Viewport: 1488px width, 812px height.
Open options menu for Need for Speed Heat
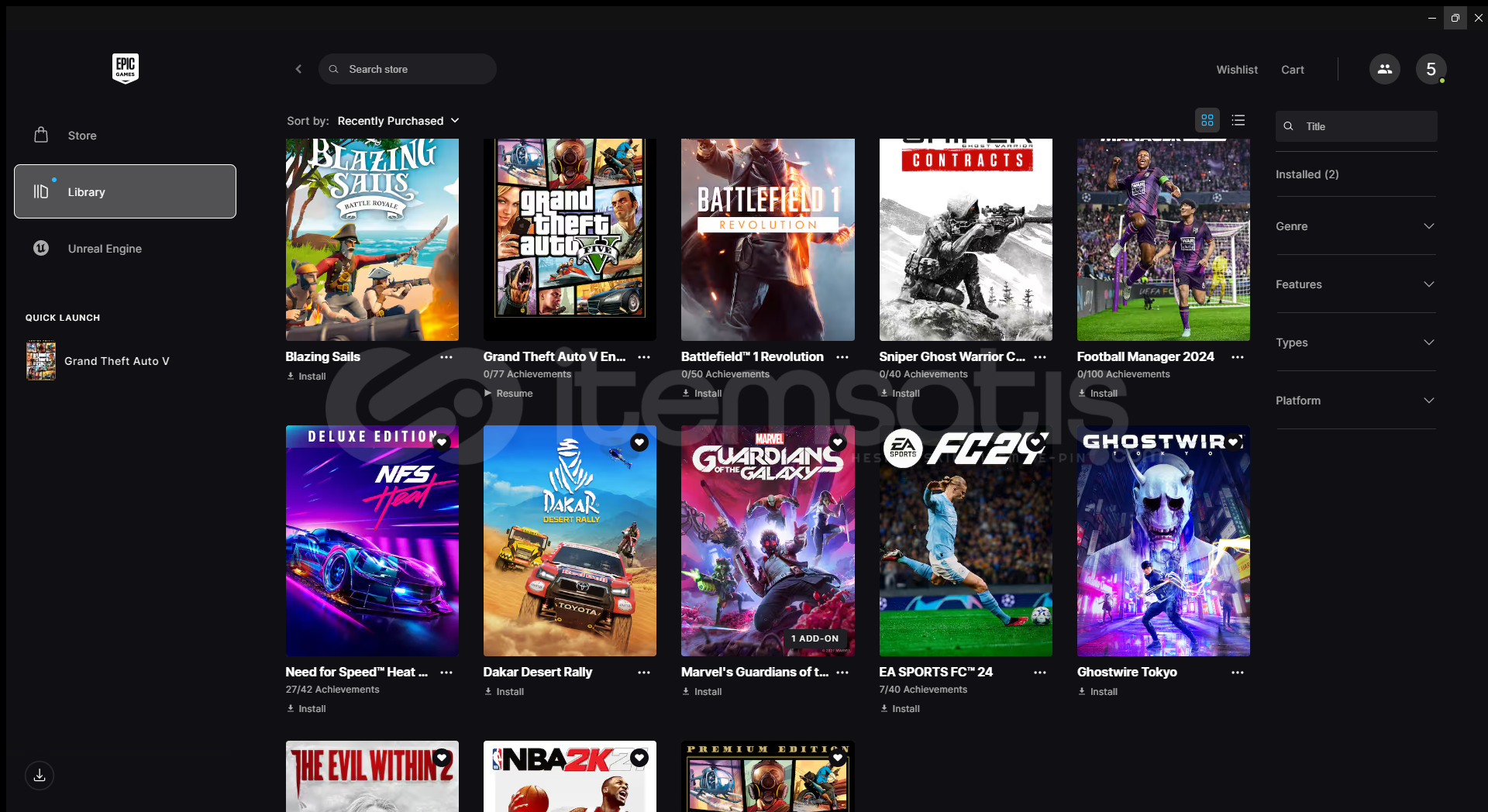tap(446, 673)
